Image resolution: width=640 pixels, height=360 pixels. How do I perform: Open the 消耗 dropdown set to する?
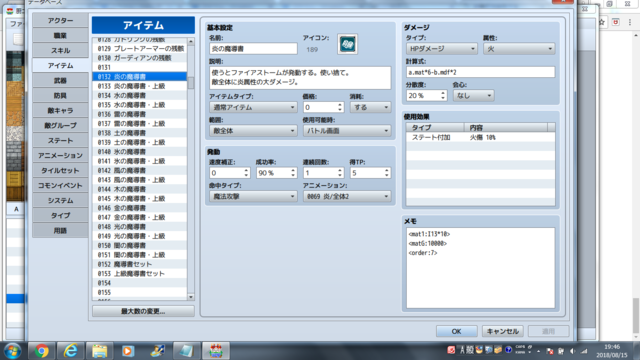[370, 107]
